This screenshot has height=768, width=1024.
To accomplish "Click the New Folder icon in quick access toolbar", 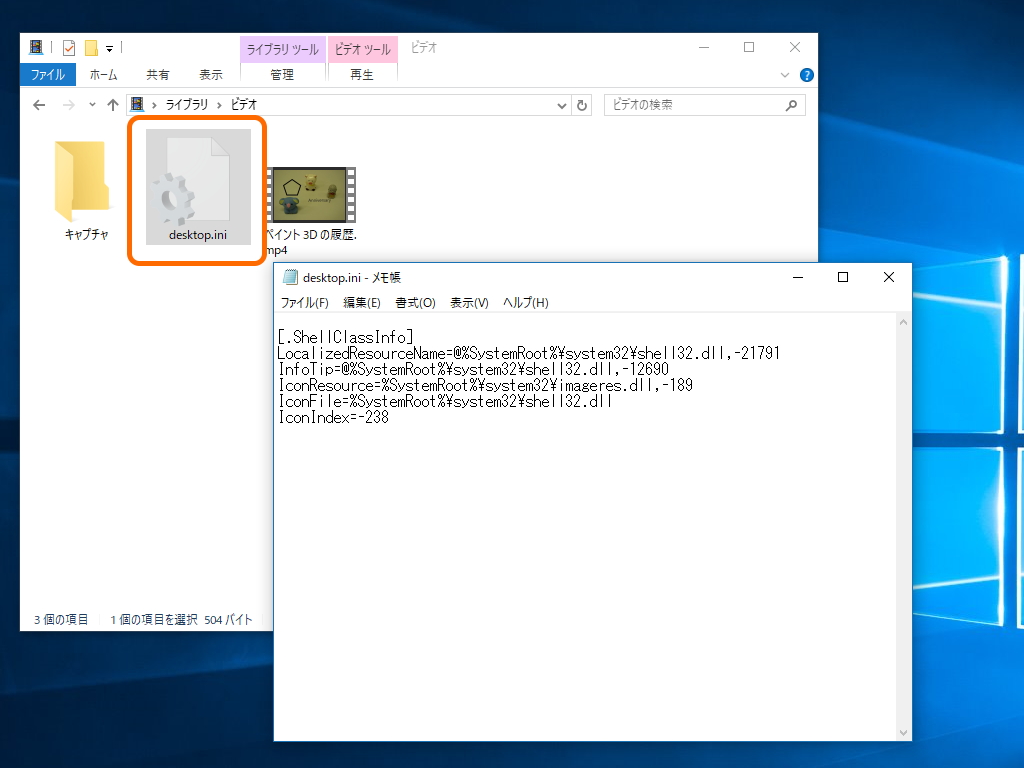I will [91, 48].
